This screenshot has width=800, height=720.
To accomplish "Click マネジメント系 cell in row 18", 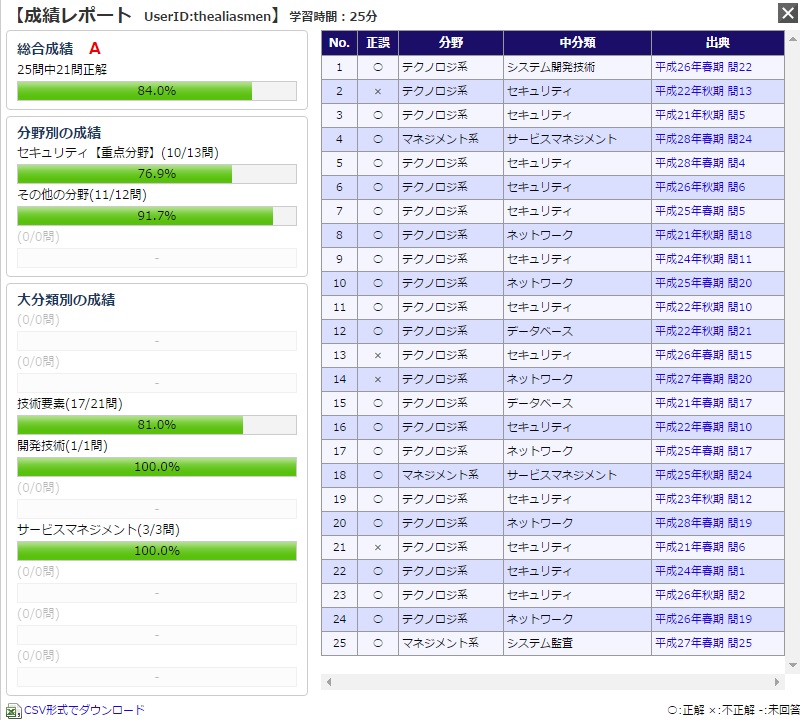I will pos(451,475).
